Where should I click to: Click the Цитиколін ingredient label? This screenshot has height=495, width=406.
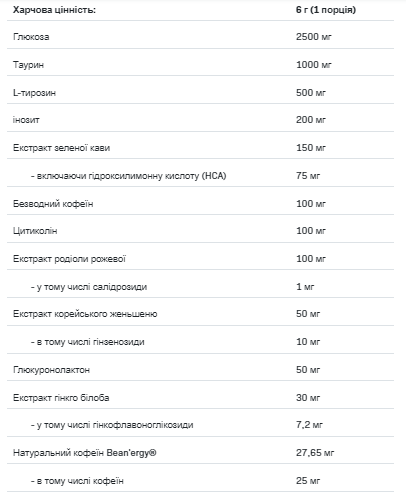coord(35,231)
